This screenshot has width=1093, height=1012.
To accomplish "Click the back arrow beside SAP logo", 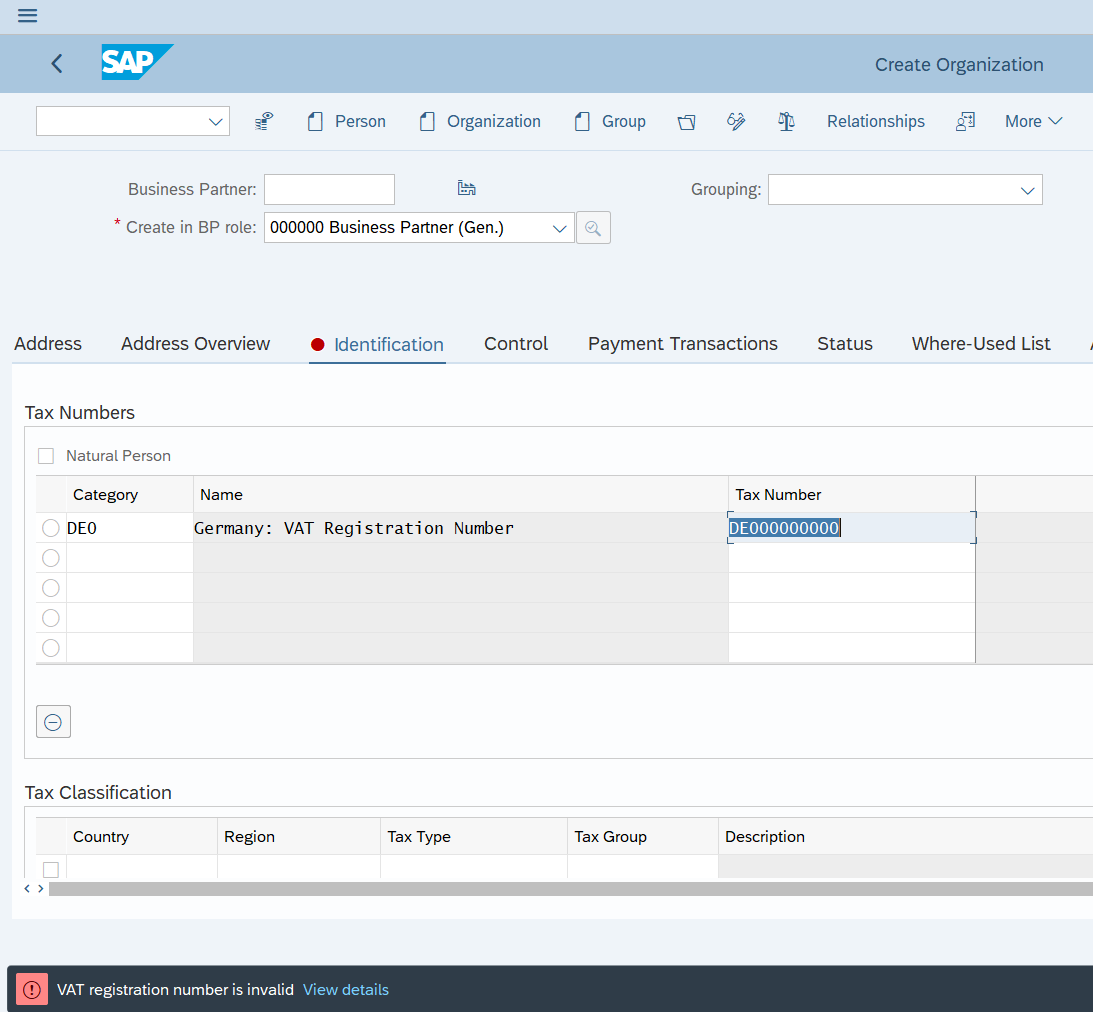I will [x=57, y=64].
